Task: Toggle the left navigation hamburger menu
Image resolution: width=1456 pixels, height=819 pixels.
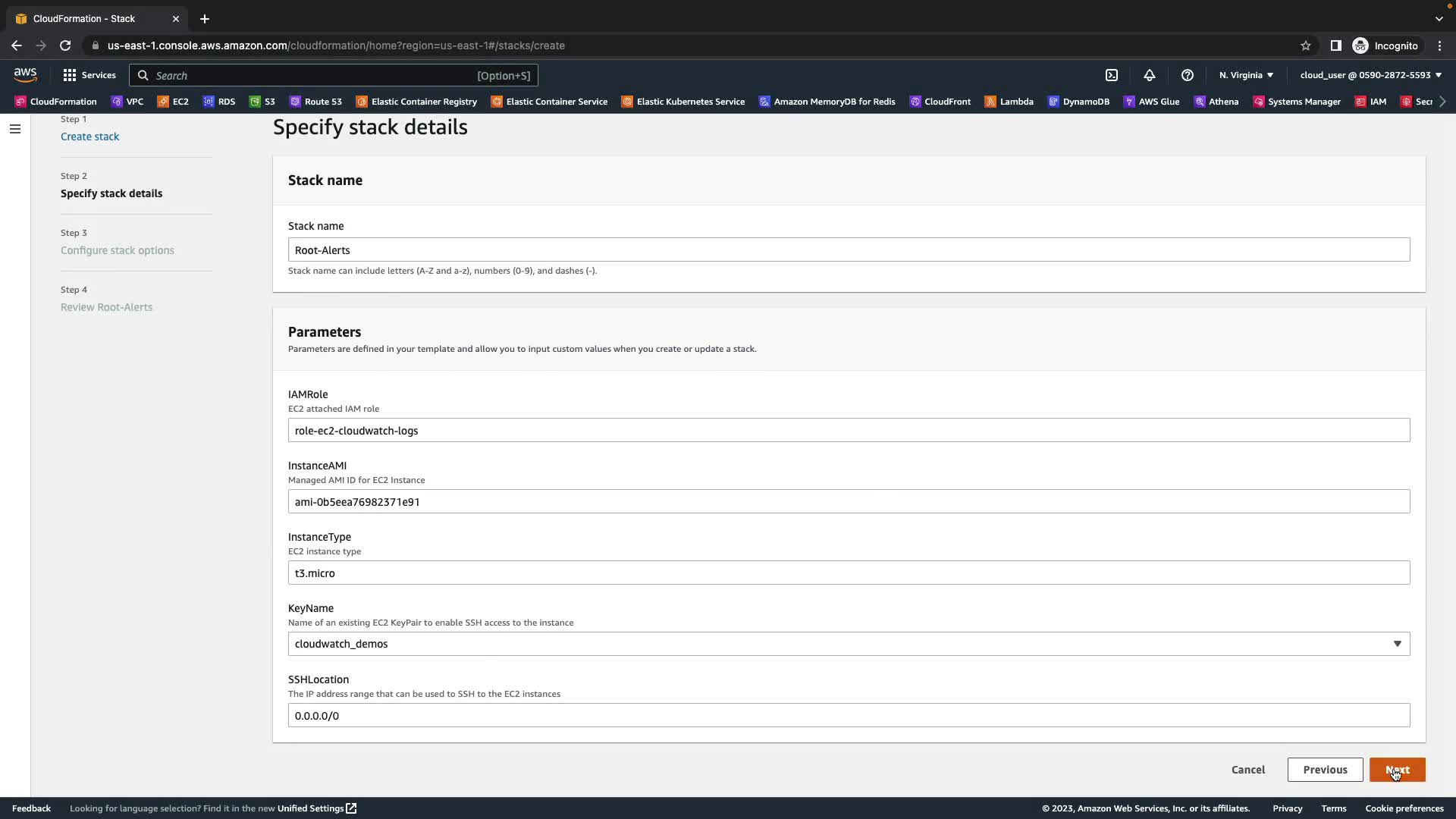Action: pyautogui.click(x=14, y=129)
